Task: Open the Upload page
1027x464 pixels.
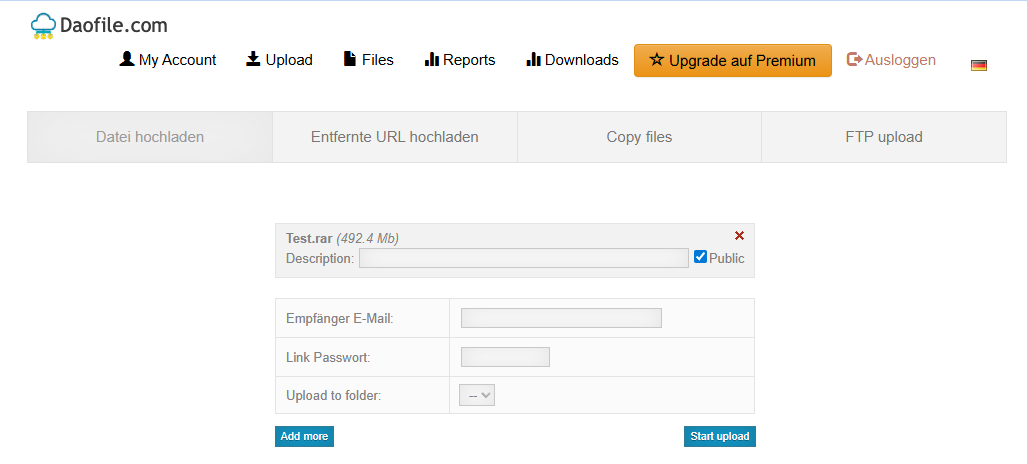Action: [x=280, y=60]
